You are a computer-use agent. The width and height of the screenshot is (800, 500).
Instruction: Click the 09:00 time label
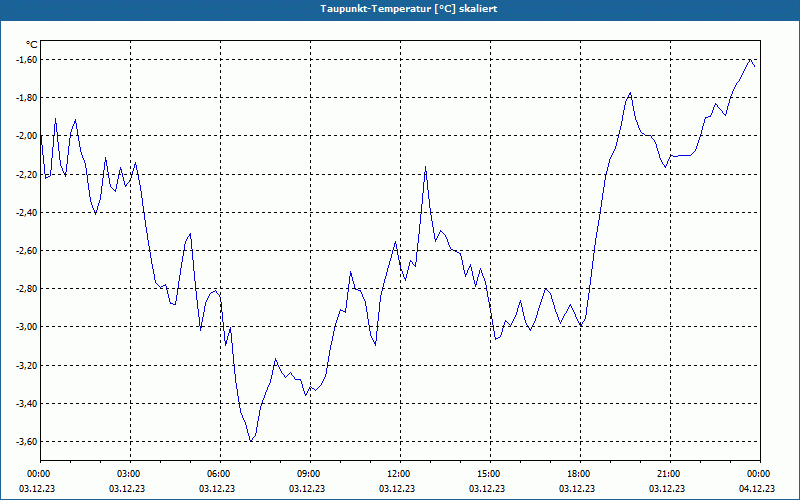click(x=310, y=474)
